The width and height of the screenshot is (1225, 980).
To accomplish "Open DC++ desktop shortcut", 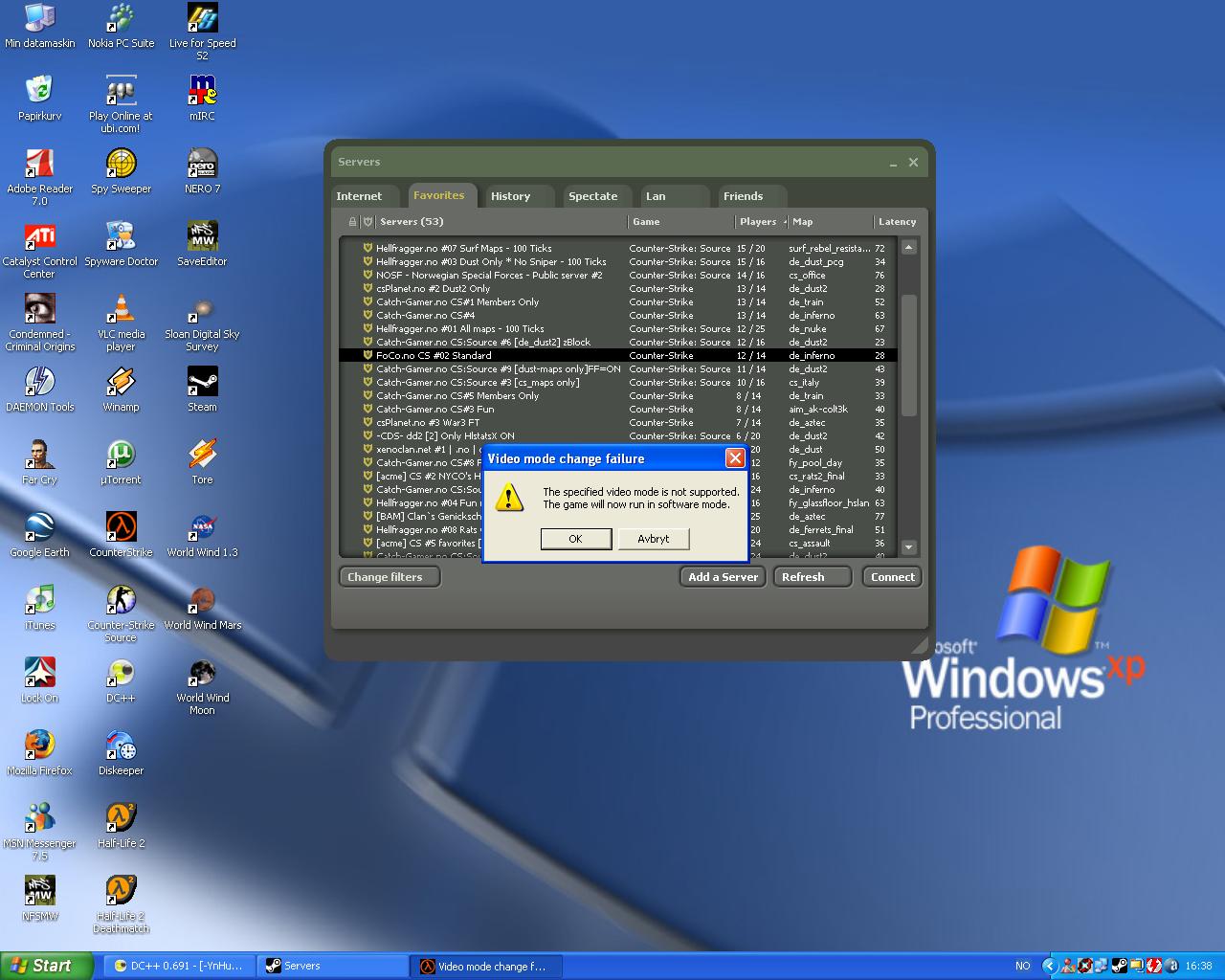I will tap(121, 680).
